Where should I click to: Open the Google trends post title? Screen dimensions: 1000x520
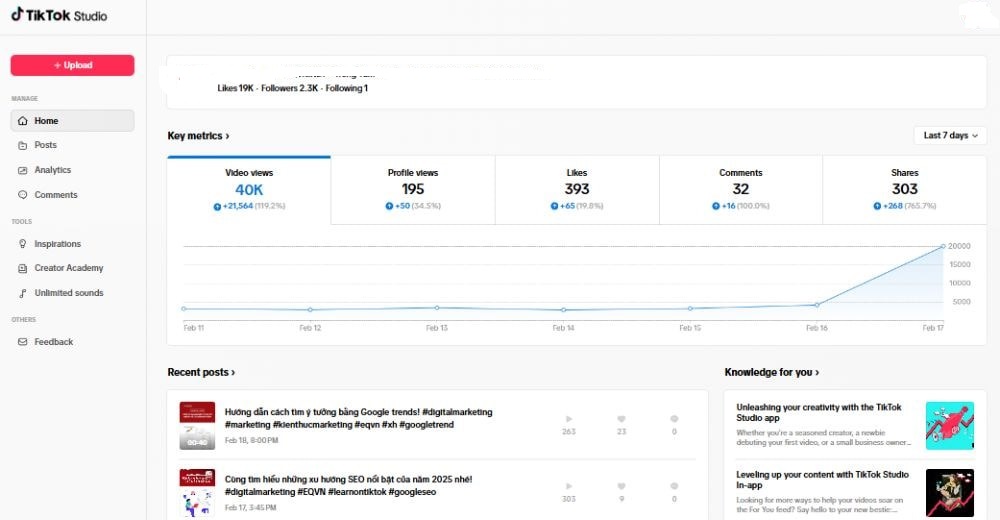coord(358,419)
